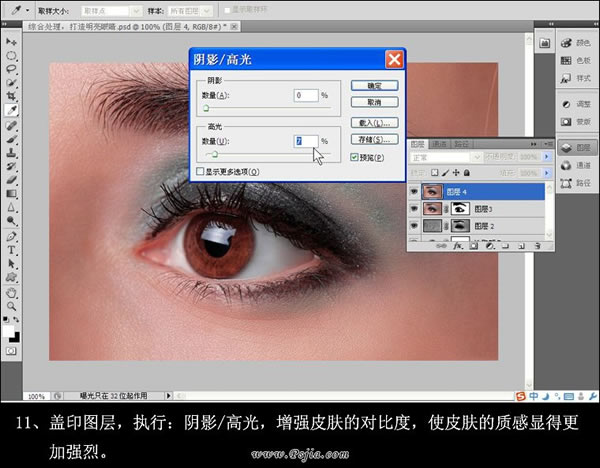This screenshot has height=468, width=600.
Task: Hide 图层3 visibility eye
Action: click(x=414, y=209)
